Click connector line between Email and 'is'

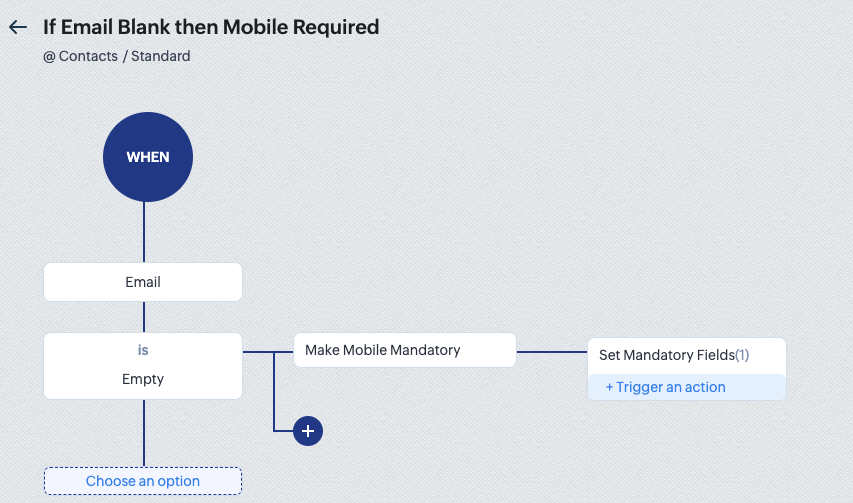pos(144,316)
